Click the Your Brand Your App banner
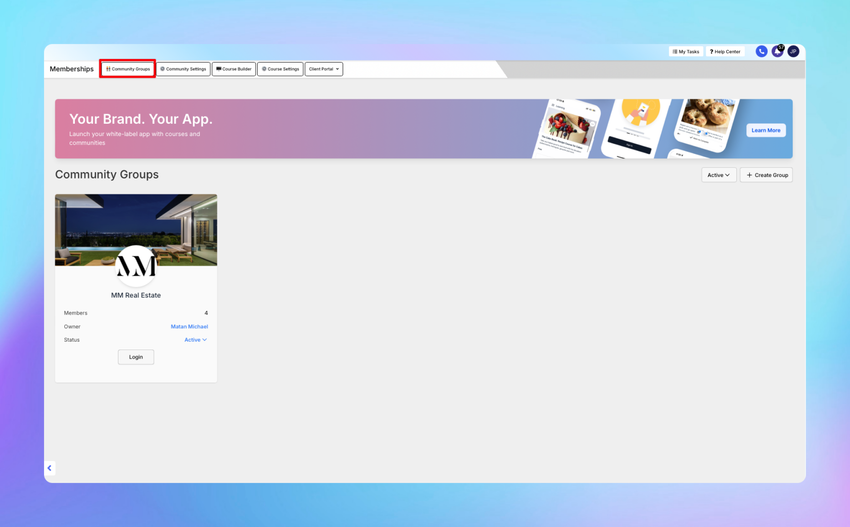This screenshot has width=850, height=527. pyautogui.click(x=423, y=128)
